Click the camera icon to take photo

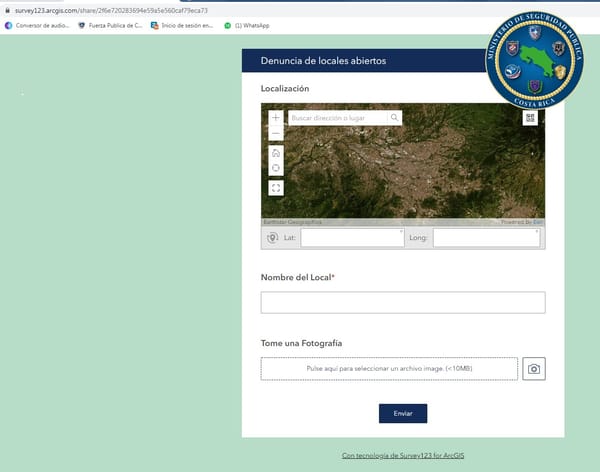click(x=534, y=369)
